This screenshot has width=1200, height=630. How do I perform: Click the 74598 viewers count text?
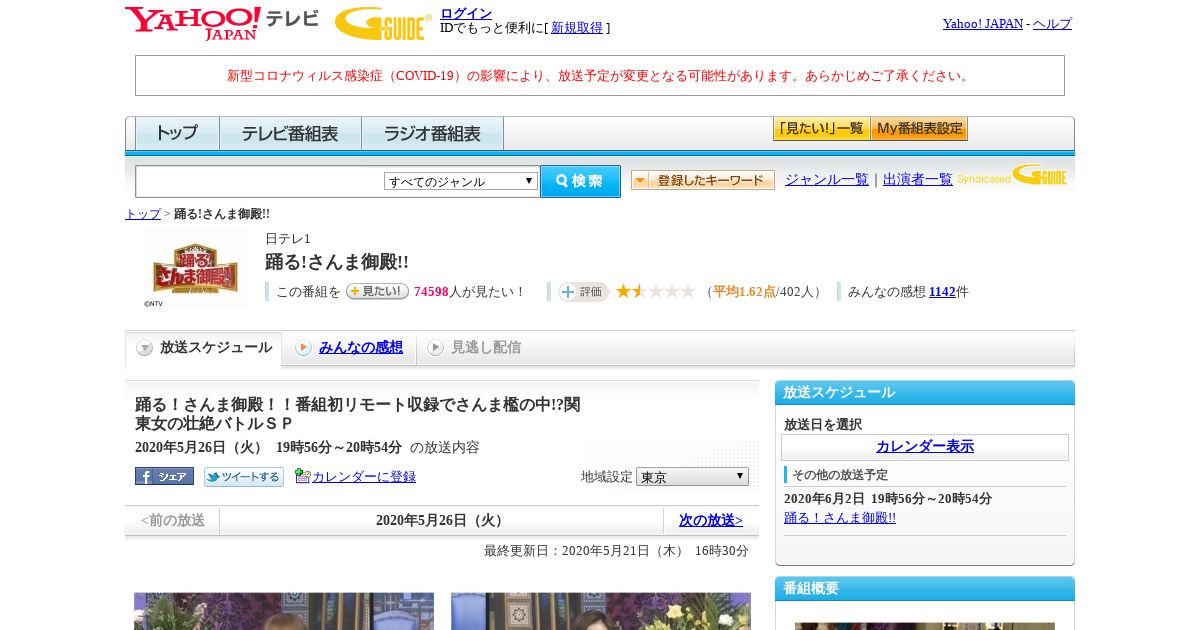430,292
